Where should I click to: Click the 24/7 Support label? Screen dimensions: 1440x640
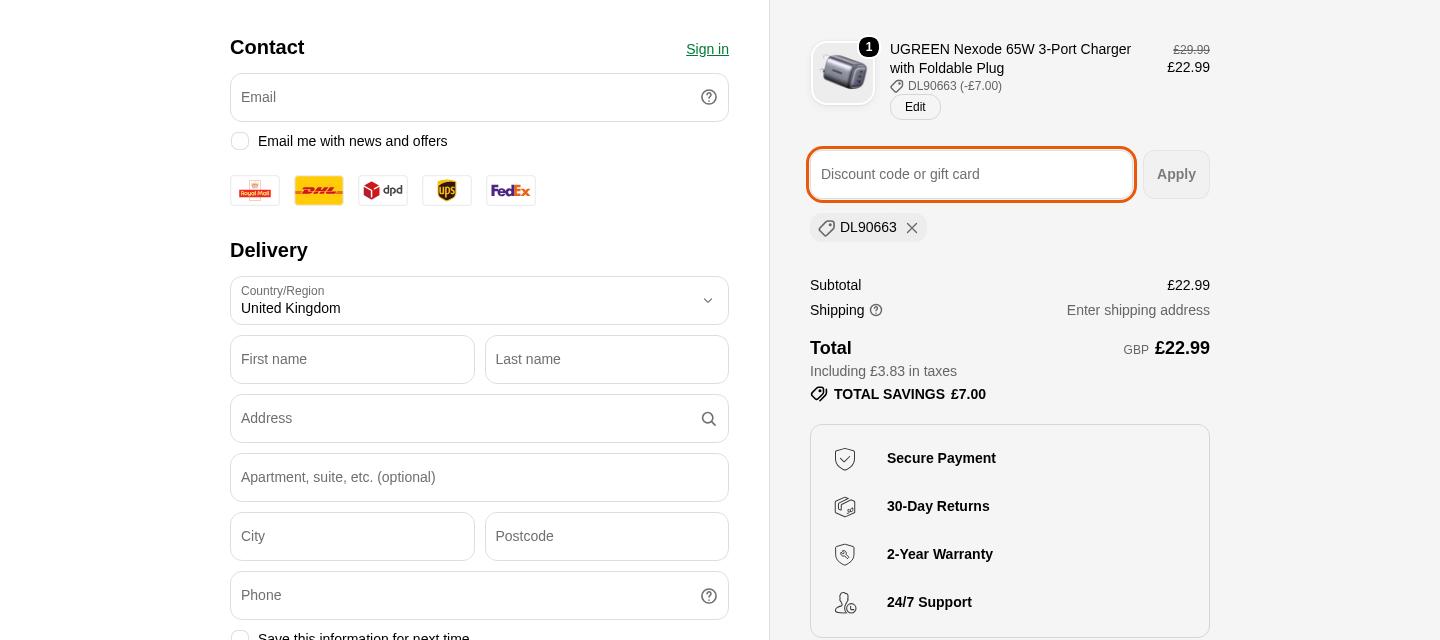[x=929, y=602]
